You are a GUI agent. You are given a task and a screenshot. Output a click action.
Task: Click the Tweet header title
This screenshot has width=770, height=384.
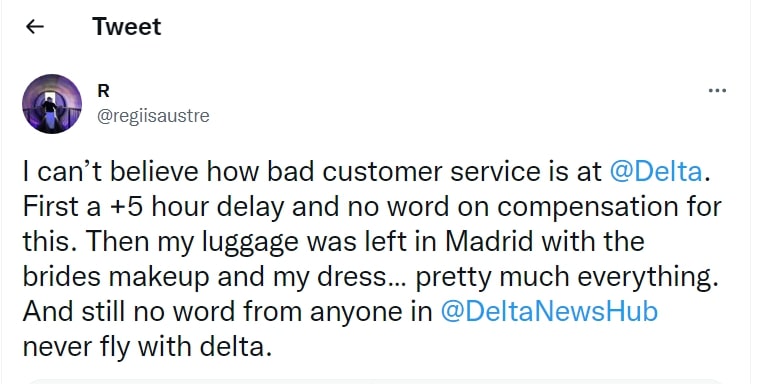127,27
